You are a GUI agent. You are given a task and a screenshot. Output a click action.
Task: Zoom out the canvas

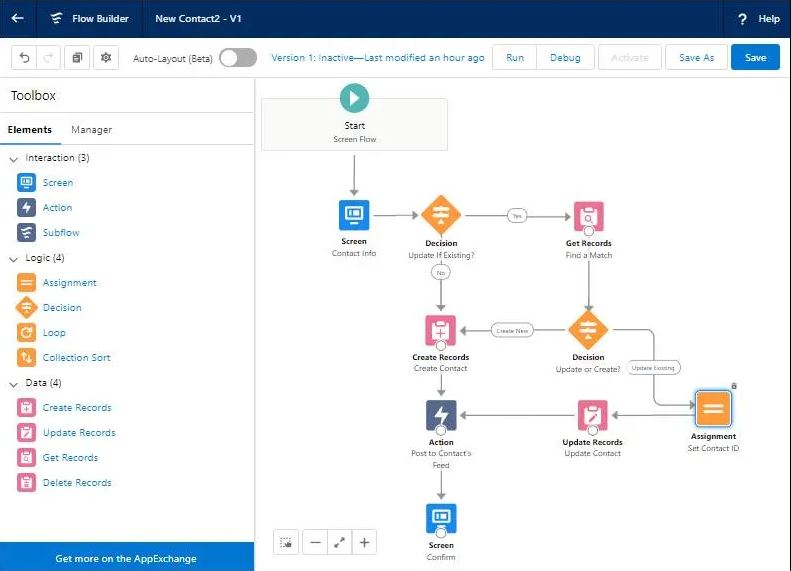coord(315,542)
